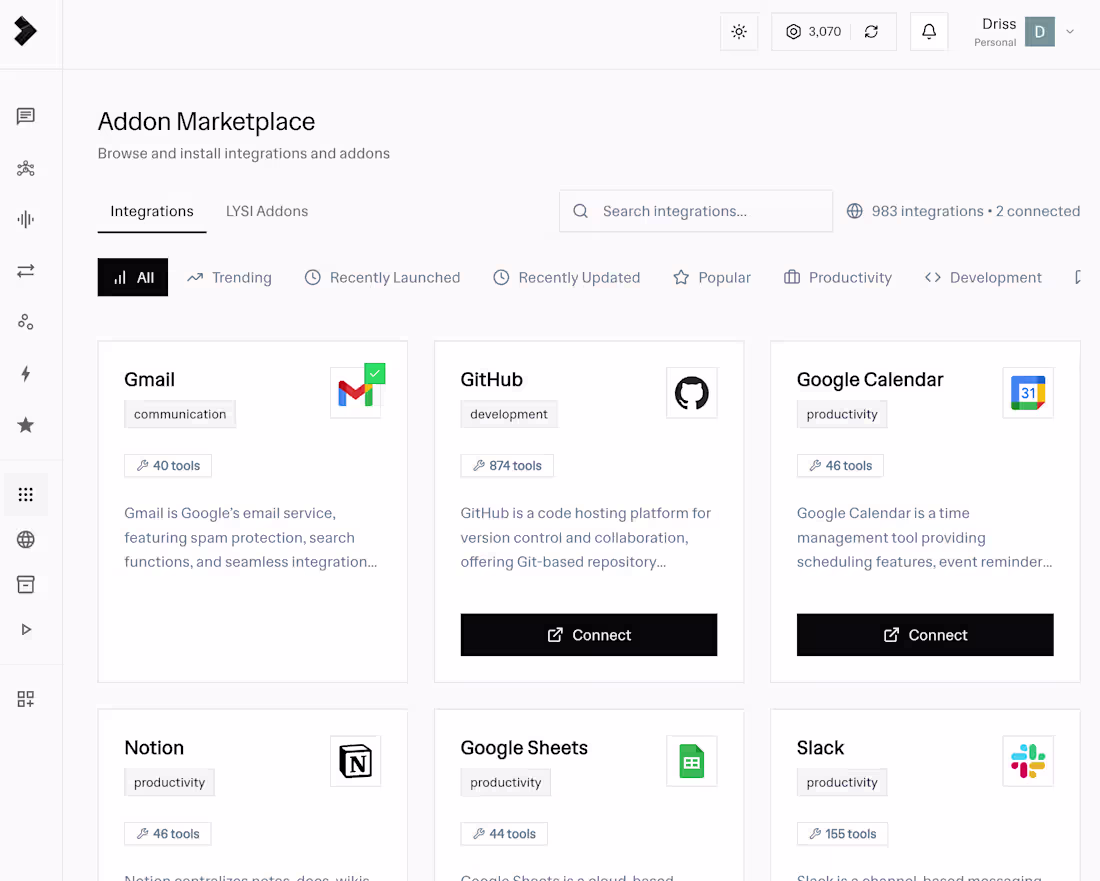Open the play triangle icon in sidebar
The width and height of the screenshot is (1100, 881).
pyautogui.click(x=26, y=629)
